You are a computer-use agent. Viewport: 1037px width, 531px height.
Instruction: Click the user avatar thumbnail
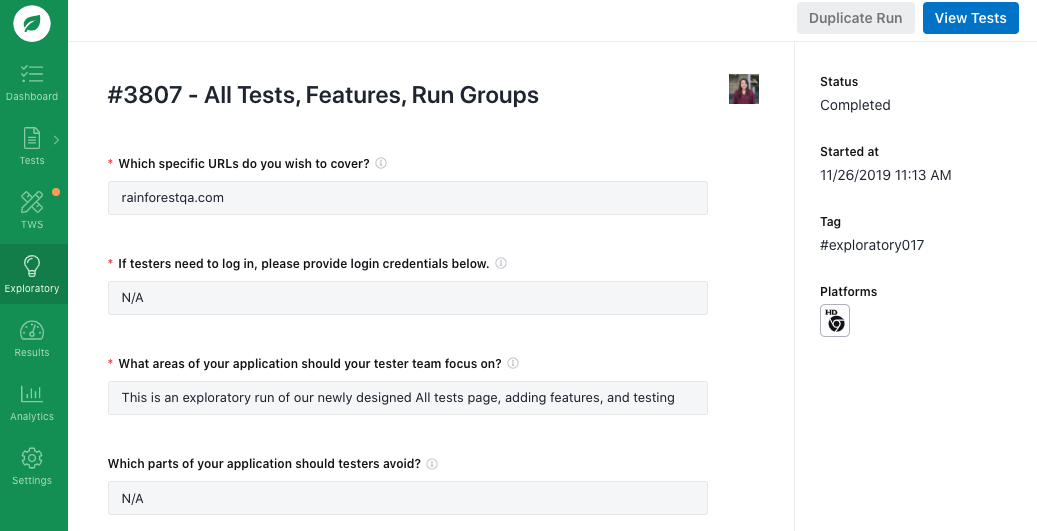(744, 89)
